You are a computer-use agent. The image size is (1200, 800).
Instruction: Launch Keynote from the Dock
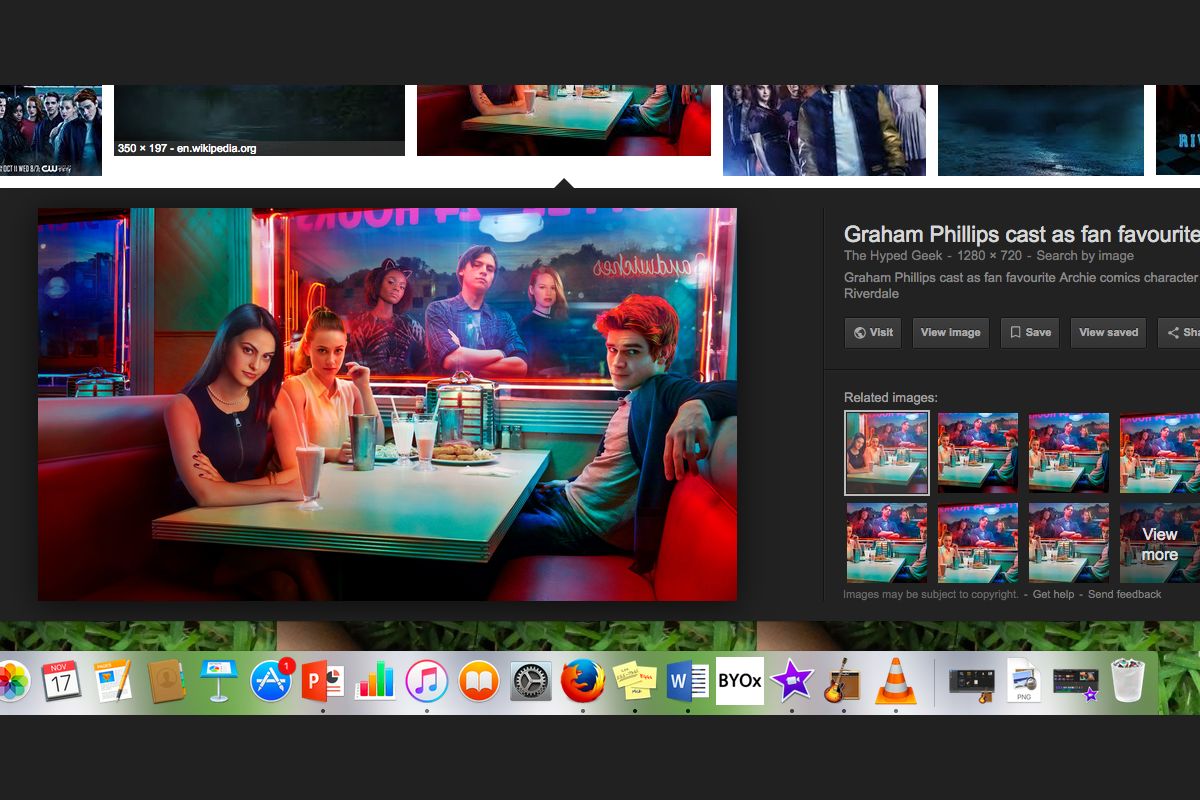pos(218,681)
